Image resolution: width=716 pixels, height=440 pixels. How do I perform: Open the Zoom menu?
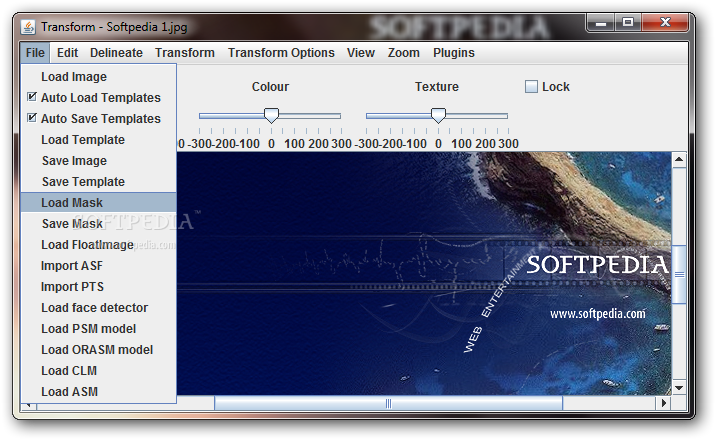coord(404,53)
